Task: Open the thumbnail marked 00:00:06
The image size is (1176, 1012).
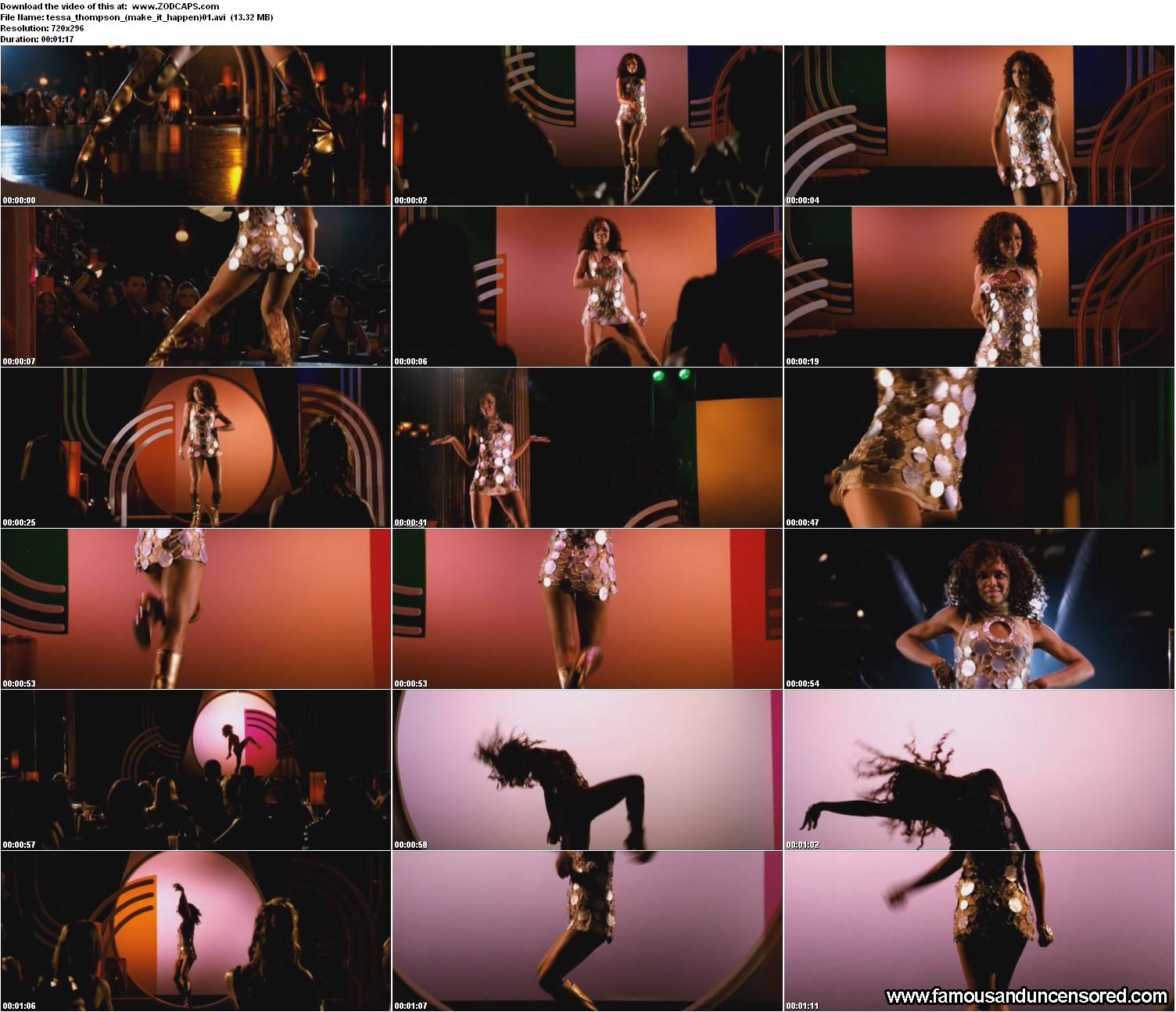Action: (587, 286)
